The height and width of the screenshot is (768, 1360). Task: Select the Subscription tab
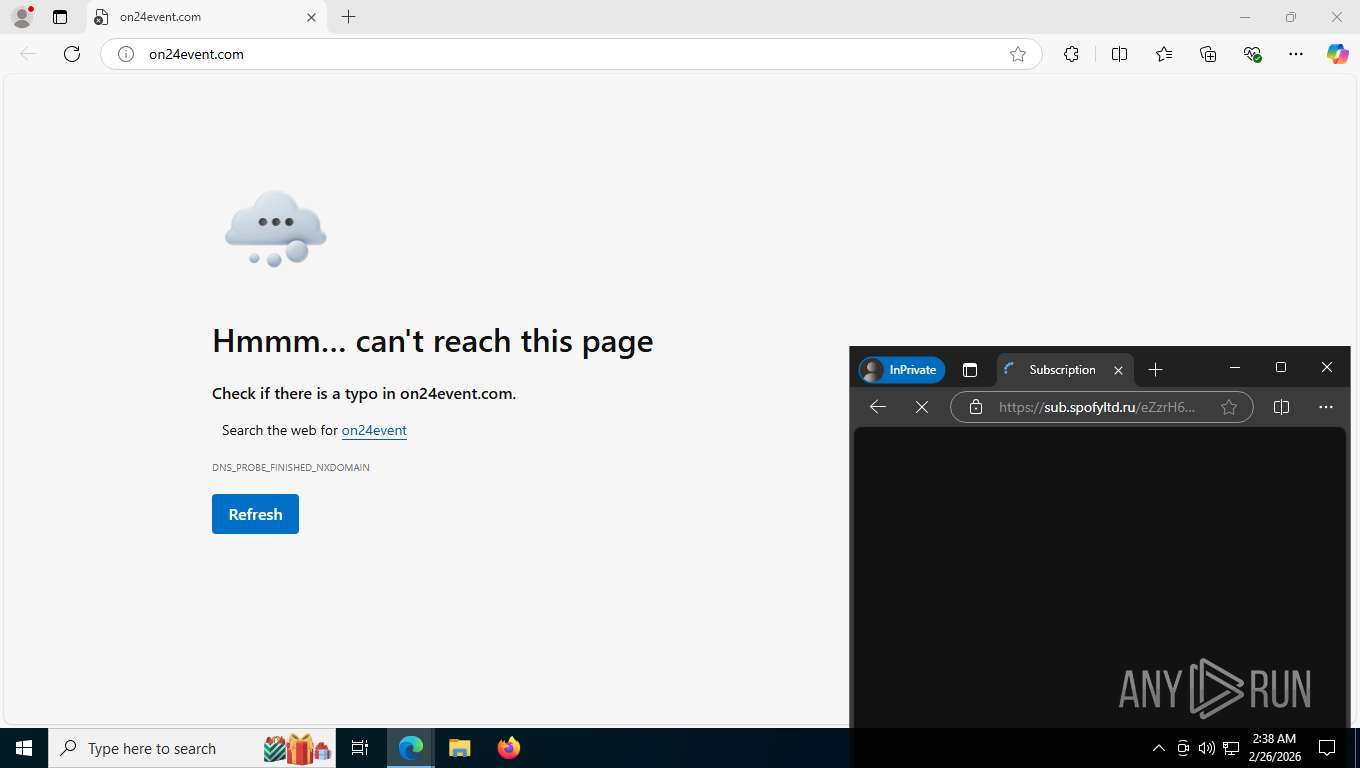click(1065, 370)
